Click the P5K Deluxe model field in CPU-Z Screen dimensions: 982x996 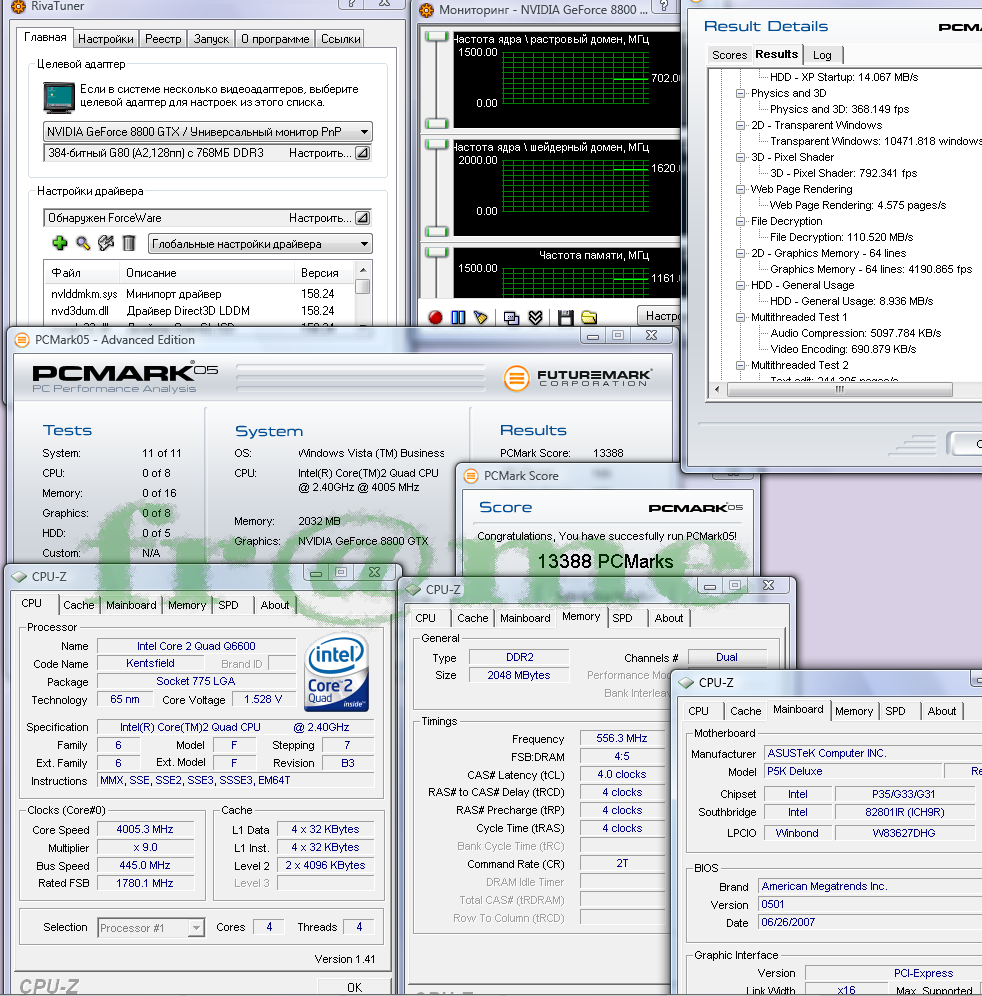pyautogui.click(x=852, y=771)
